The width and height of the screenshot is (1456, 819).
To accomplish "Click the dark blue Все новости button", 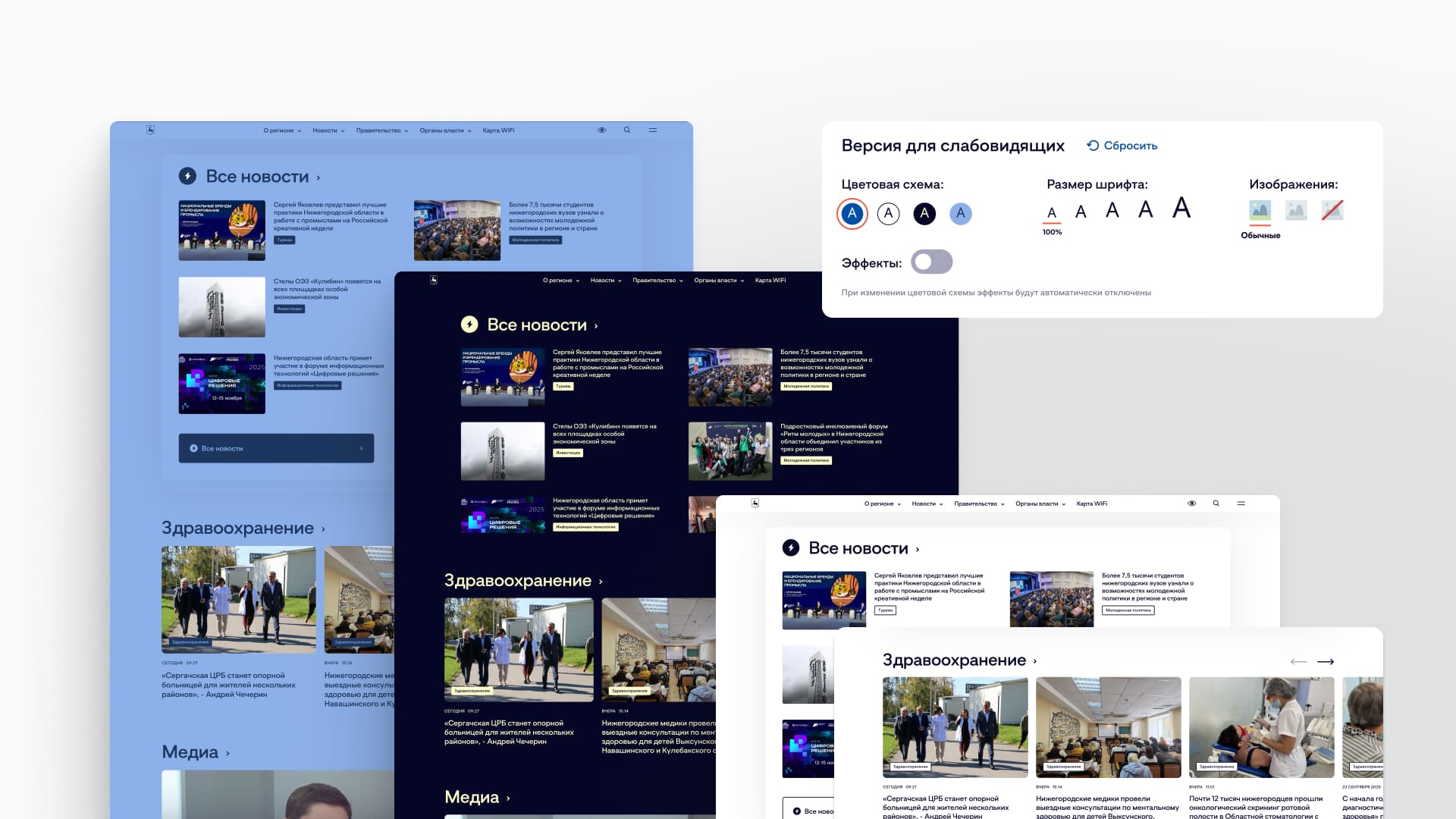I will pos(276,448).
